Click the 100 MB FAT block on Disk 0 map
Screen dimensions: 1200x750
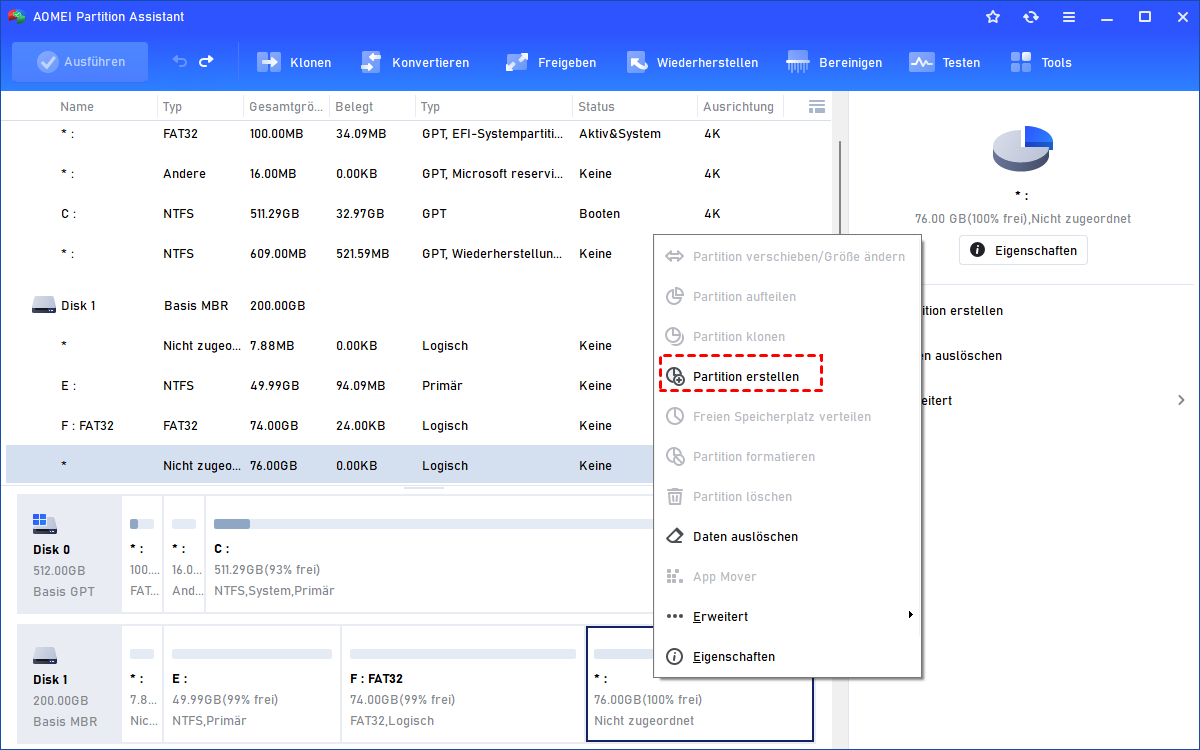coord(142,553)
